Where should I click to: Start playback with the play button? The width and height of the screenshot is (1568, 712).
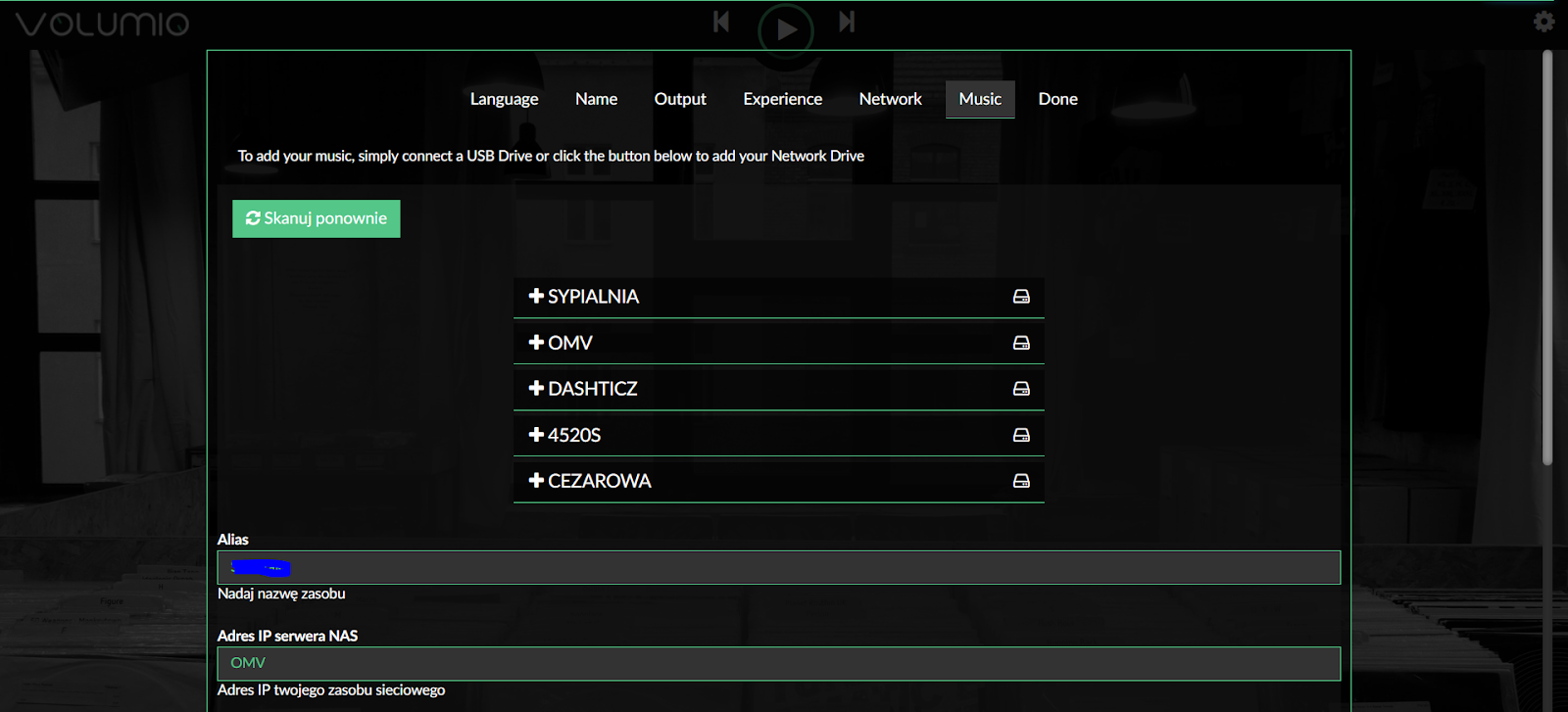[x=786, y=29]
